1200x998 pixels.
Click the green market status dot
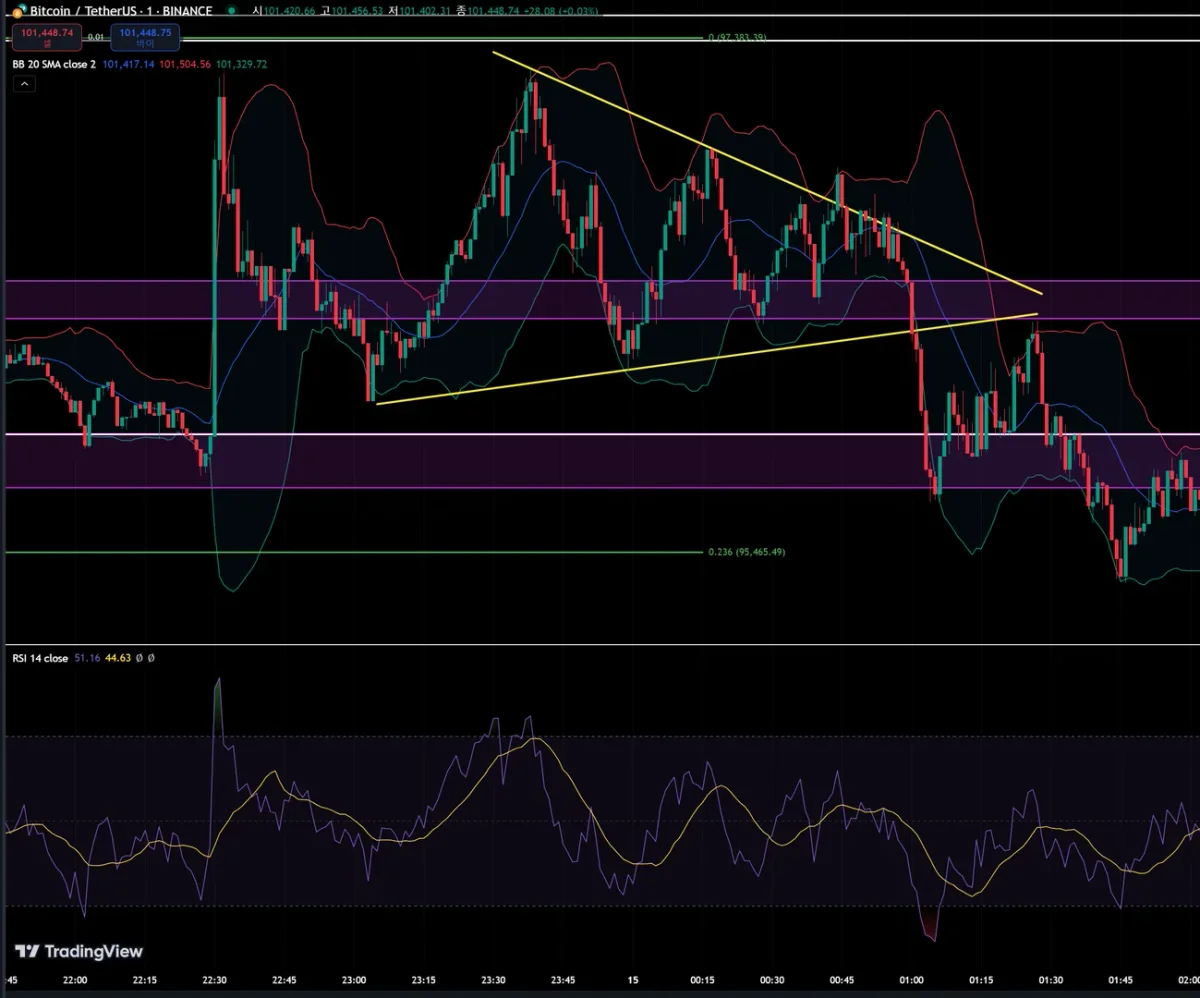tap(232, 11)
